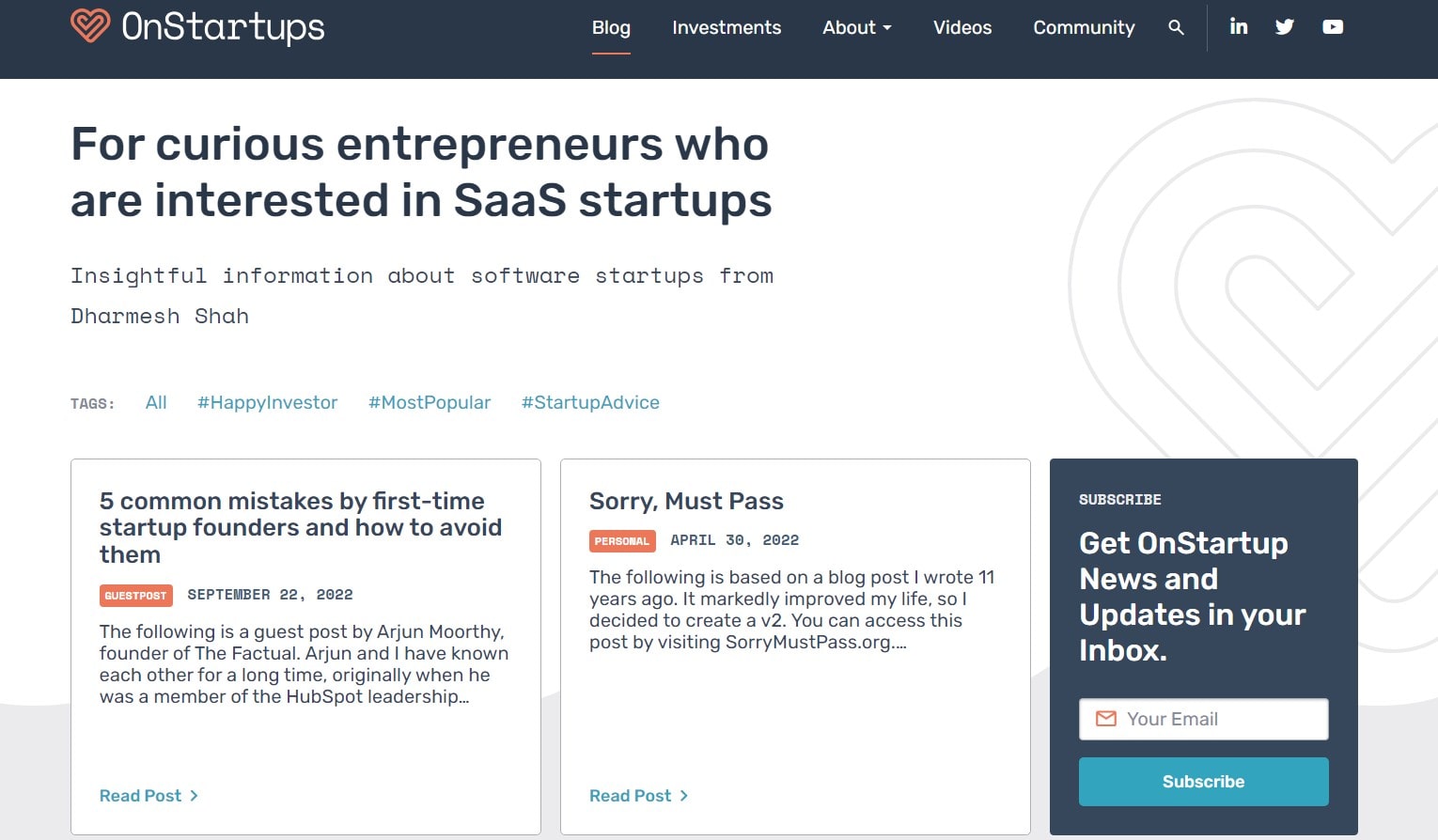Select the Blog nav tab
The height and width of the screenshot is (840, 1438).
tap(611, 28)
